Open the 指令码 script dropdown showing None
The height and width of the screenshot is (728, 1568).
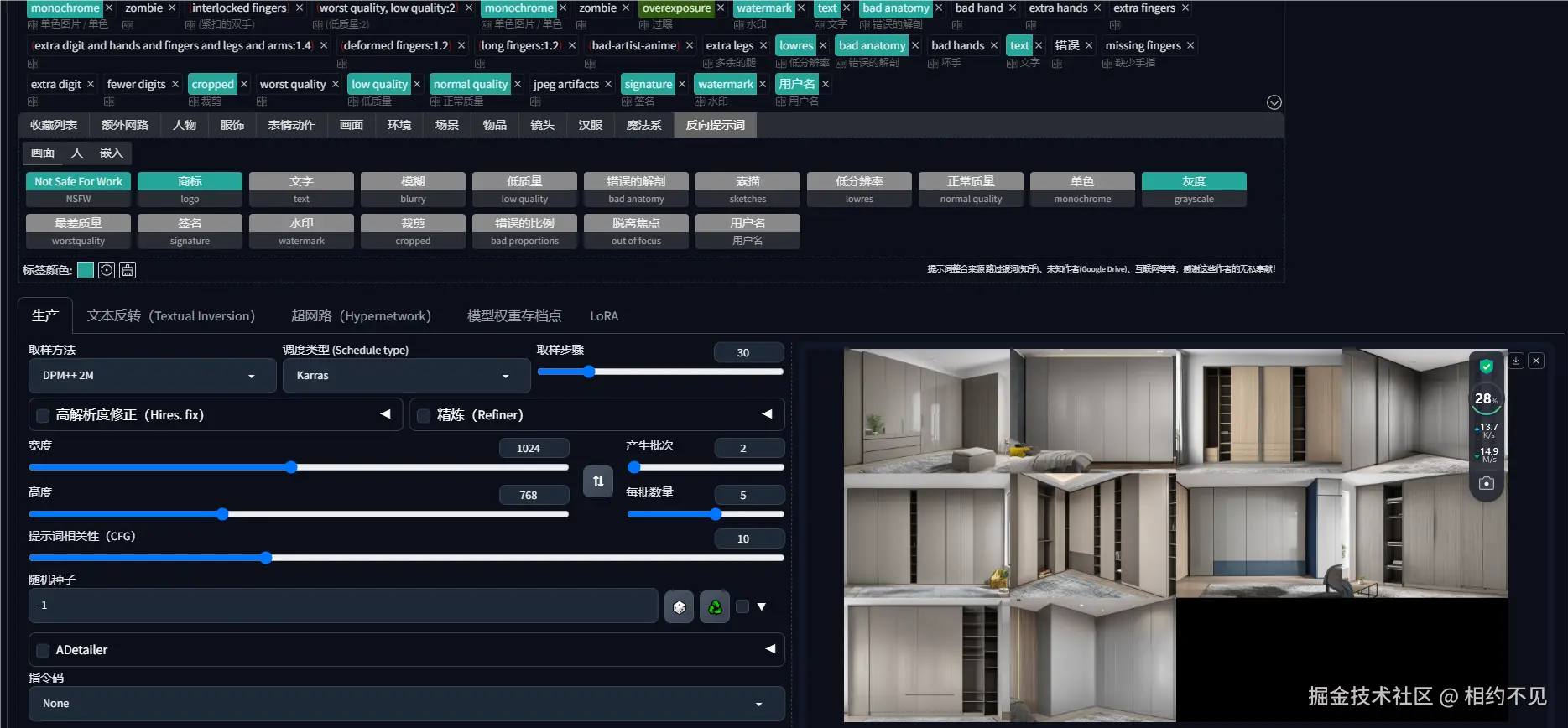click(x=407, y=704)
